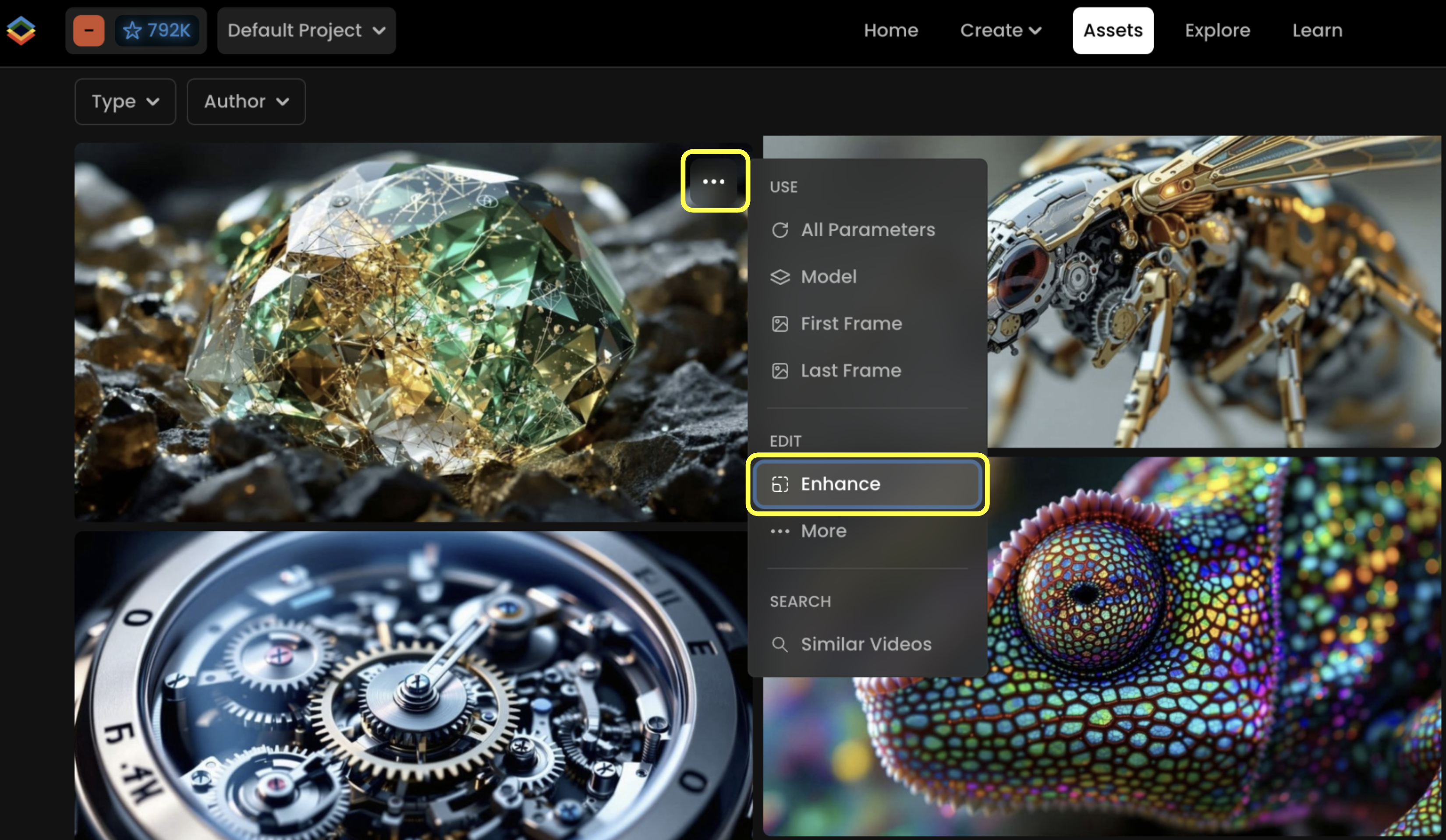The width and height of the screenshot is (1446, 840).
Task: Open the mechanical bee thumbnail
Action: [1214, 291]
